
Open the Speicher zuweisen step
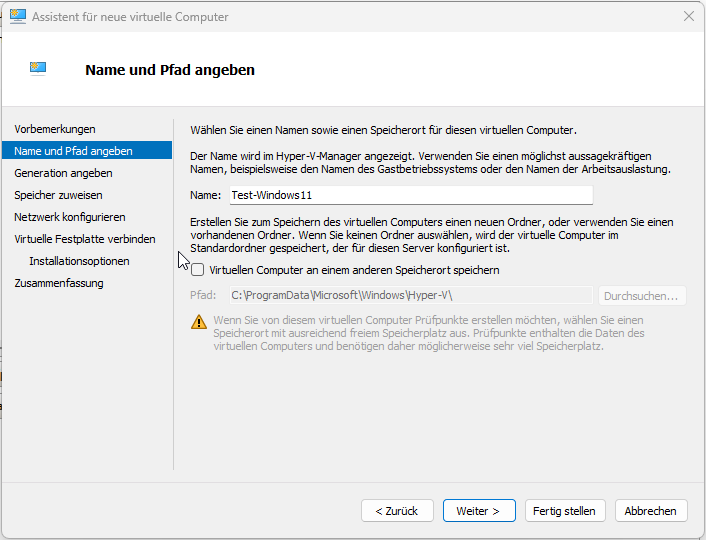click(58, 195)
